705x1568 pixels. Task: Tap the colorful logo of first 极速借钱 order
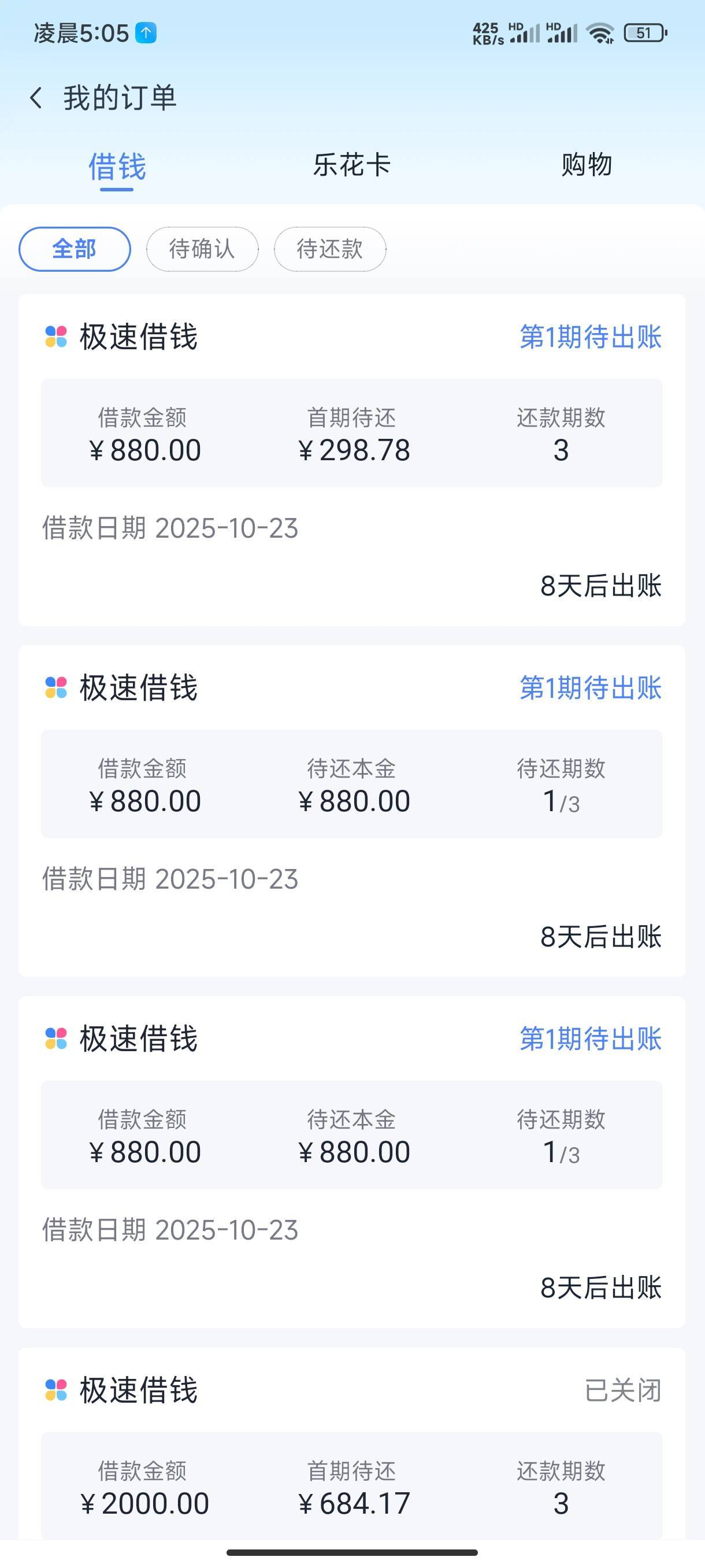click(56, 336)
